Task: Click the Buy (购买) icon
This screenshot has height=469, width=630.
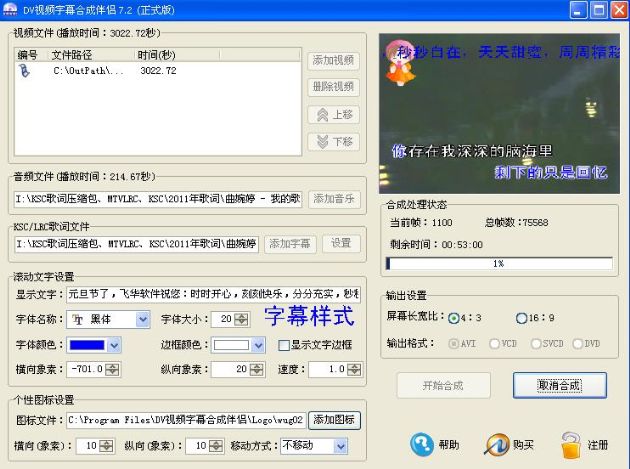Action: 498,444
